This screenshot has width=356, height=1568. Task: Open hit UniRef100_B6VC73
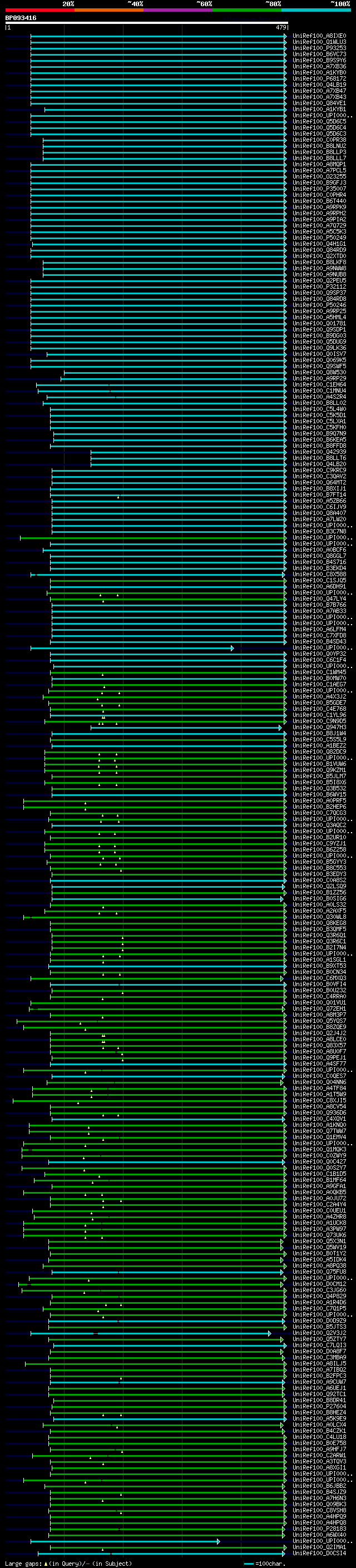tap(319, 54)
